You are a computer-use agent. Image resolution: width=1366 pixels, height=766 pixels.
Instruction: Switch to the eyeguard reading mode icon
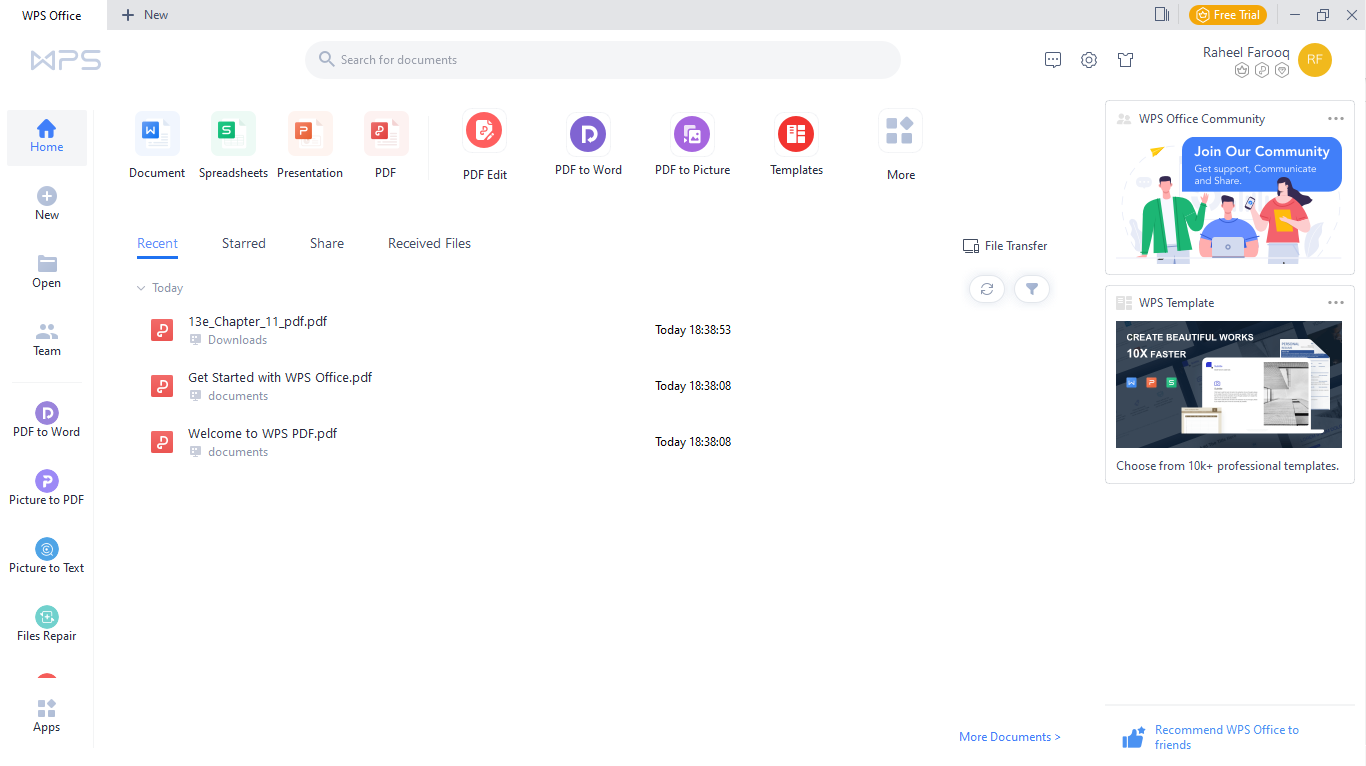click(x=1160, y=14)
